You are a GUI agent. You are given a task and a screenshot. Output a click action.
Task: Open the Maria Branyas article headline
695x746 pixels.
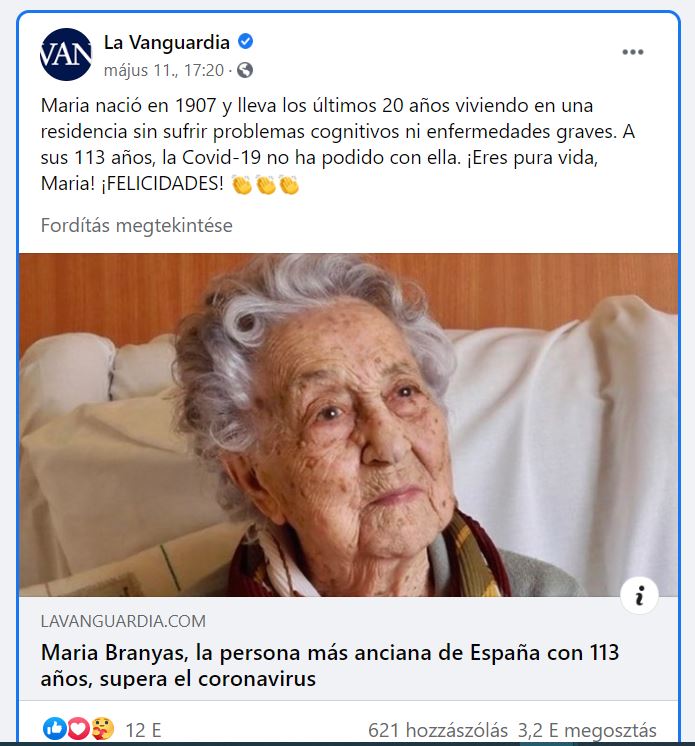click(x=330, y=665)
